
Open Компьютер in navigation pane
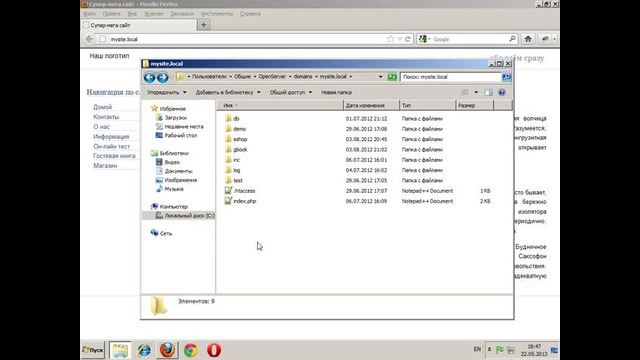169,207
